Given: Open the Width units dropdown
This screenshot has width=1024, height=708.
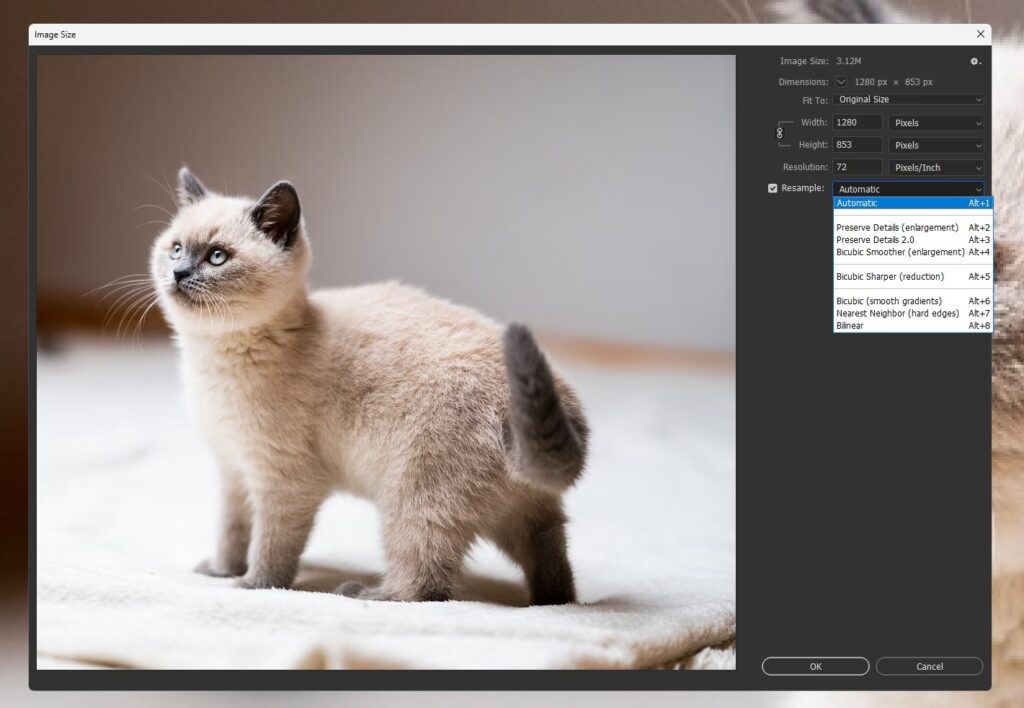Looking at the screenshot, I should [x=936, y=123].
